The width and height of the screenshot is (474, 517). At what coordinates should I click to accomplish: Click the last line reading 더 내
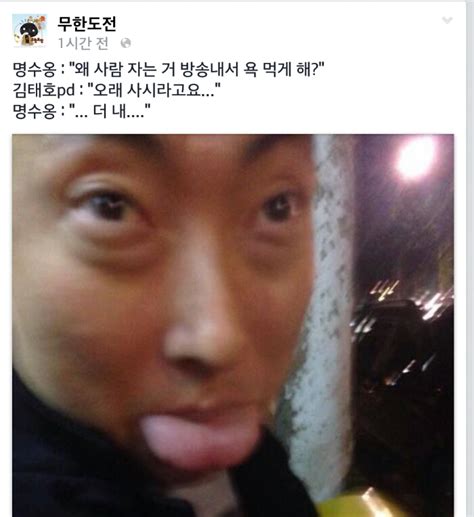point(82,111)
